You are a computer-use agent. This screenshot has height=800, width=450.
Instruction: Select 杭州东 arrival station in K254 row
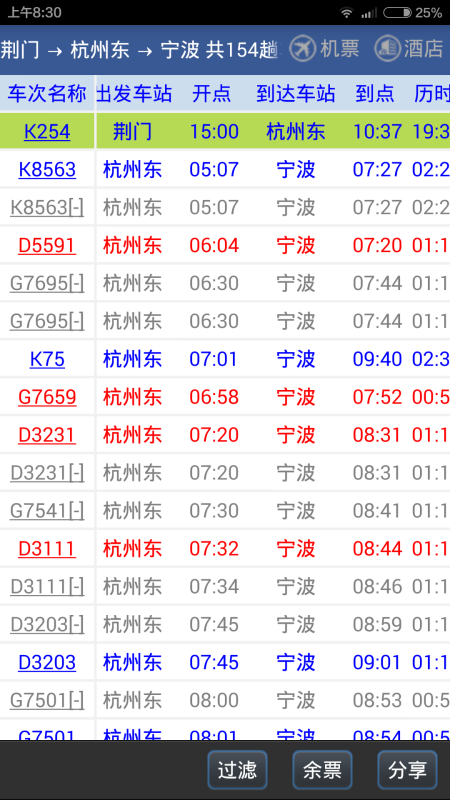pyautogui.click(x=296, y=132)
